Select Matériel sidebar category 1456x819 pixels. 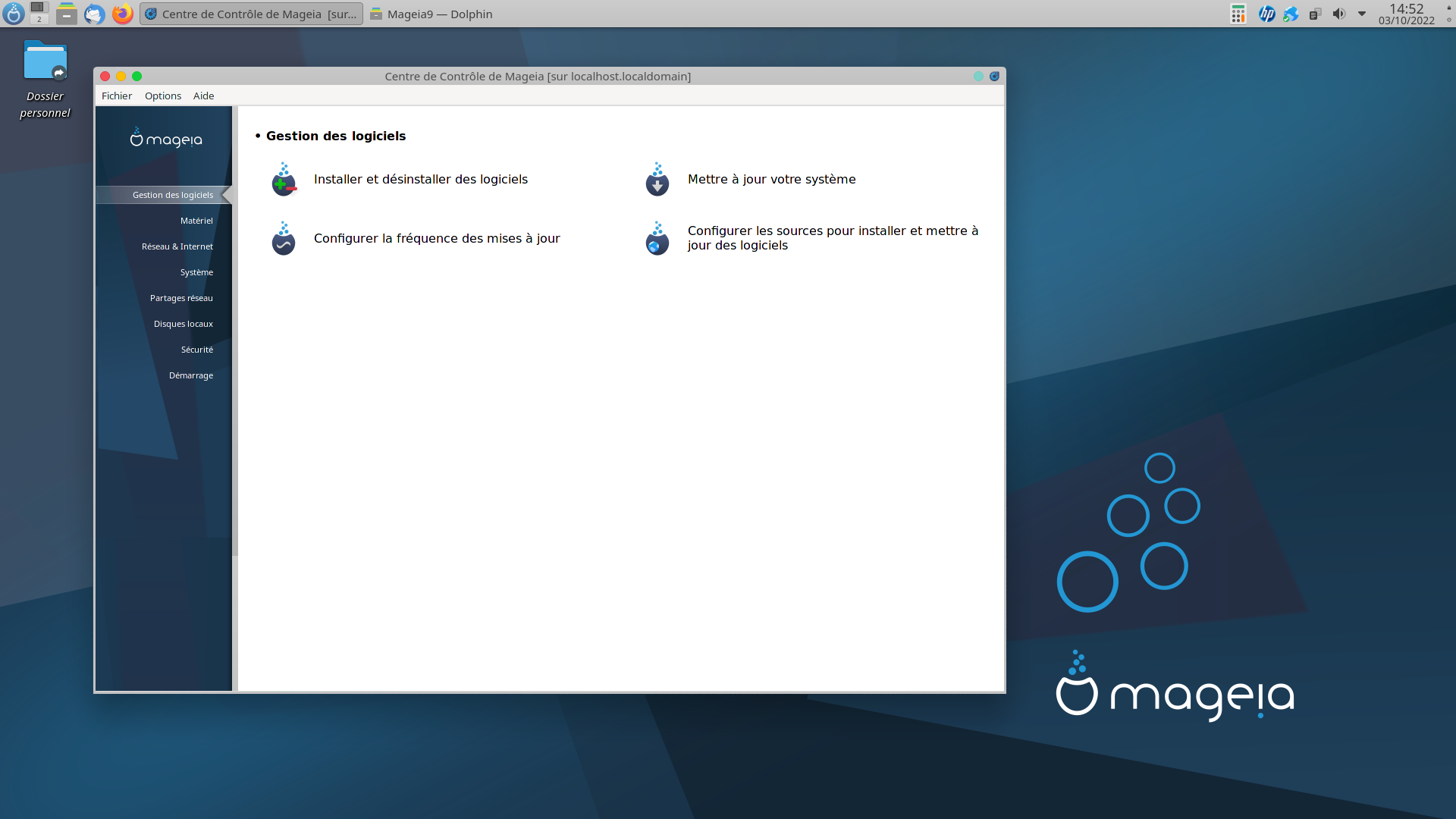point(196,221)
